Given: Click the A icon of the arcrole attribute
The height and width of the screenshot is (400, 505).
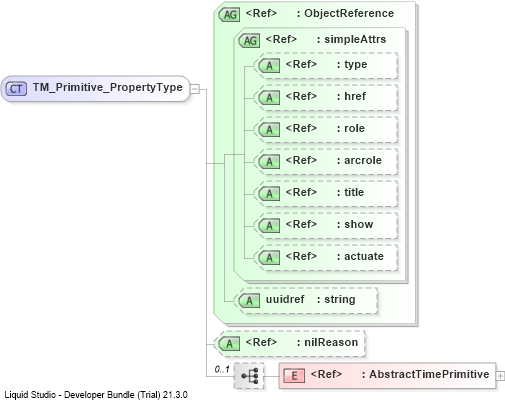Looking at the screenshot, I should (x=269, y=162).
